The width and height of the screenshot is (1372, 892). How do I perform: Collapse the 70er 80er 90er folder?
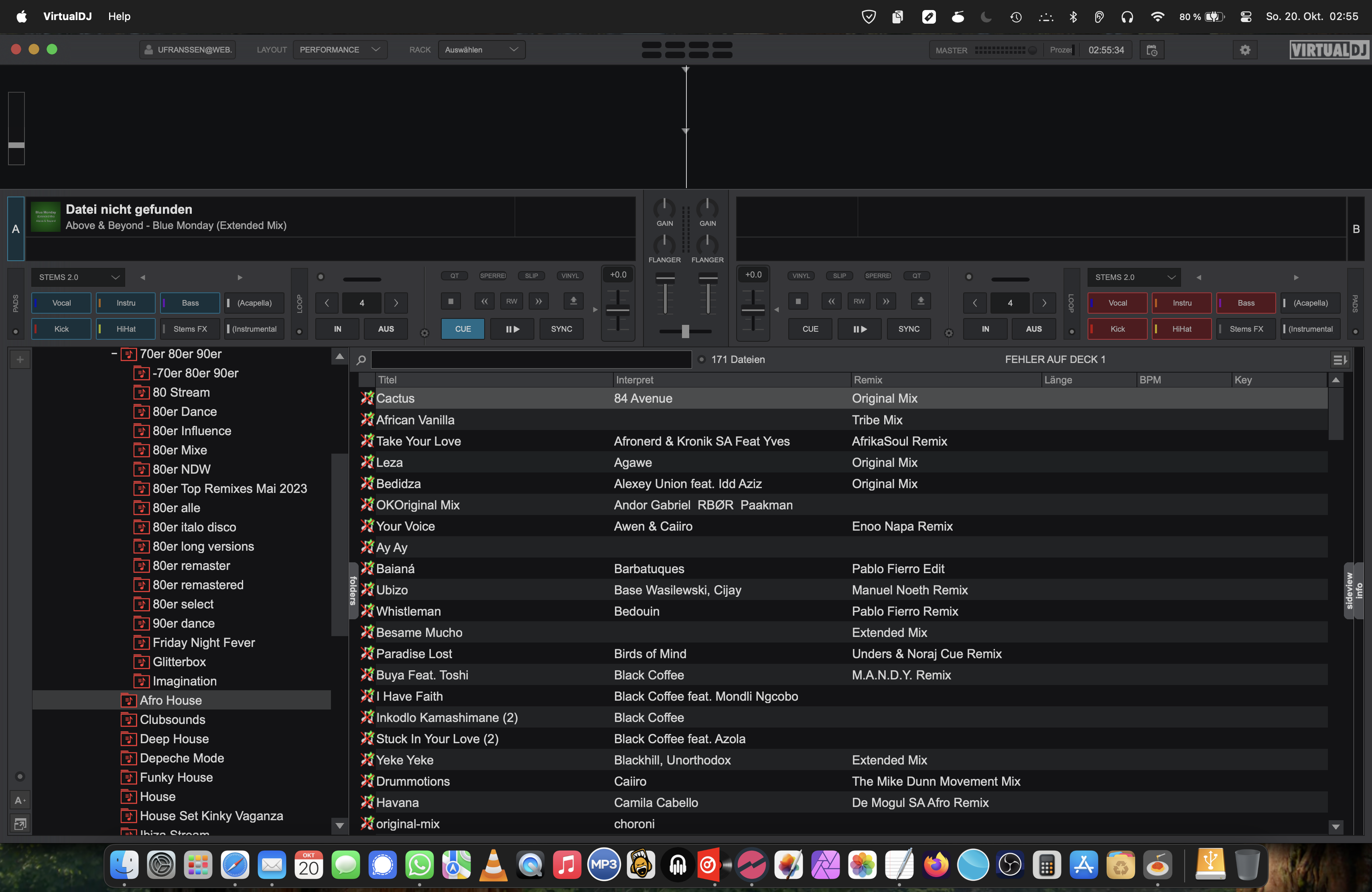(x=114, y=354)
